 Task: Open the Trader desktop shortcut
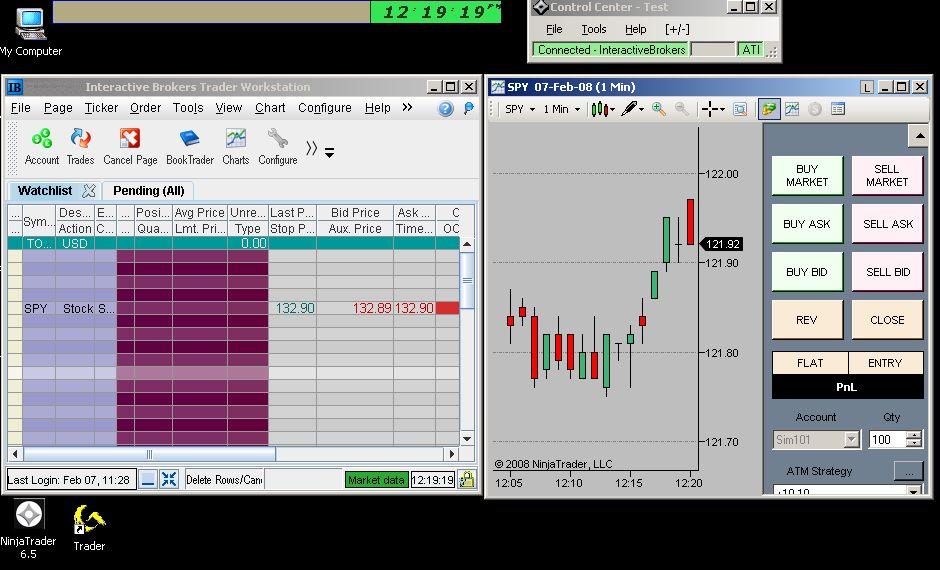pyautogui.click(x=89, y=527)
